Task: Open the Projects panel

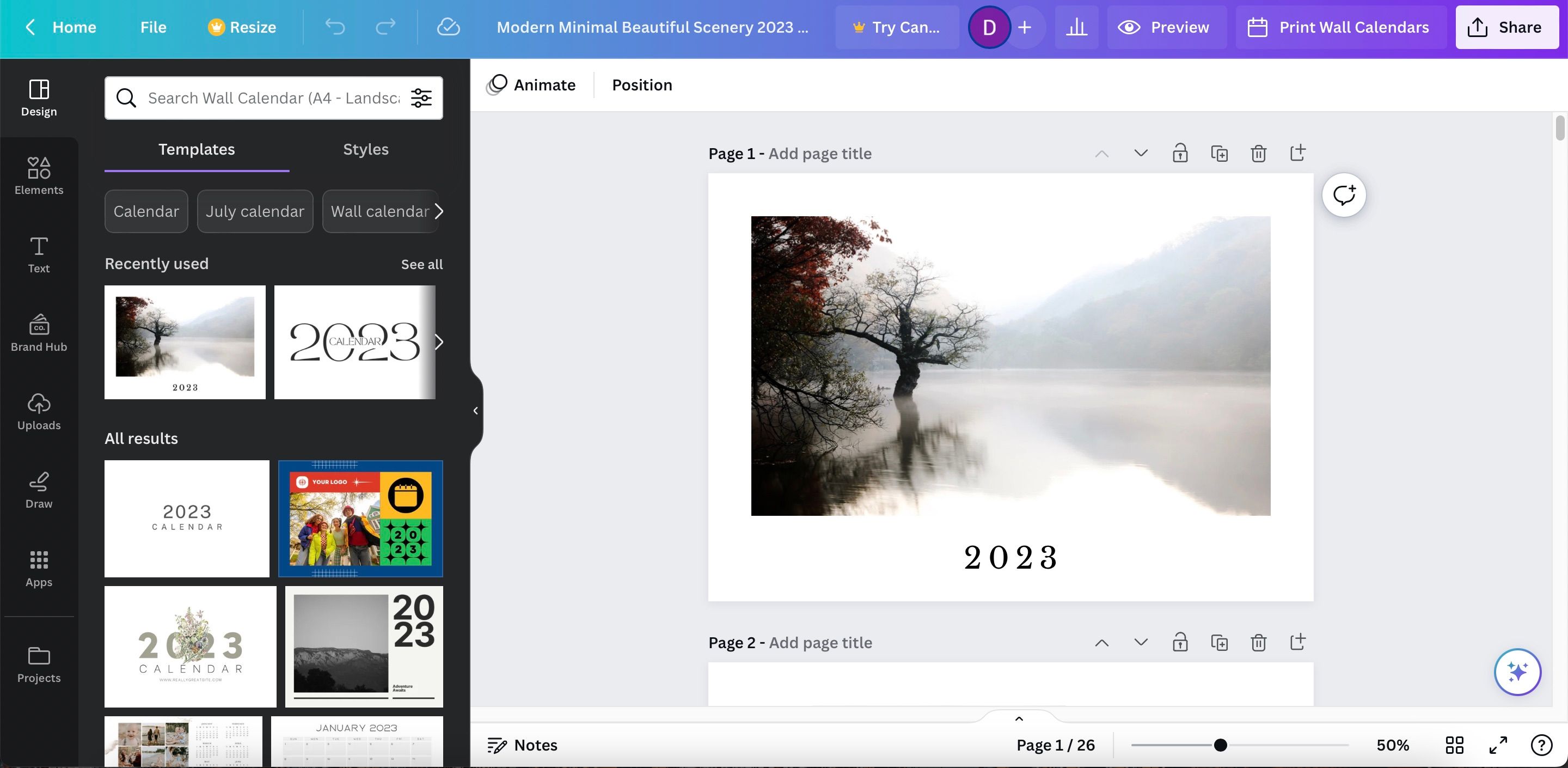Action: click(38, 664)
